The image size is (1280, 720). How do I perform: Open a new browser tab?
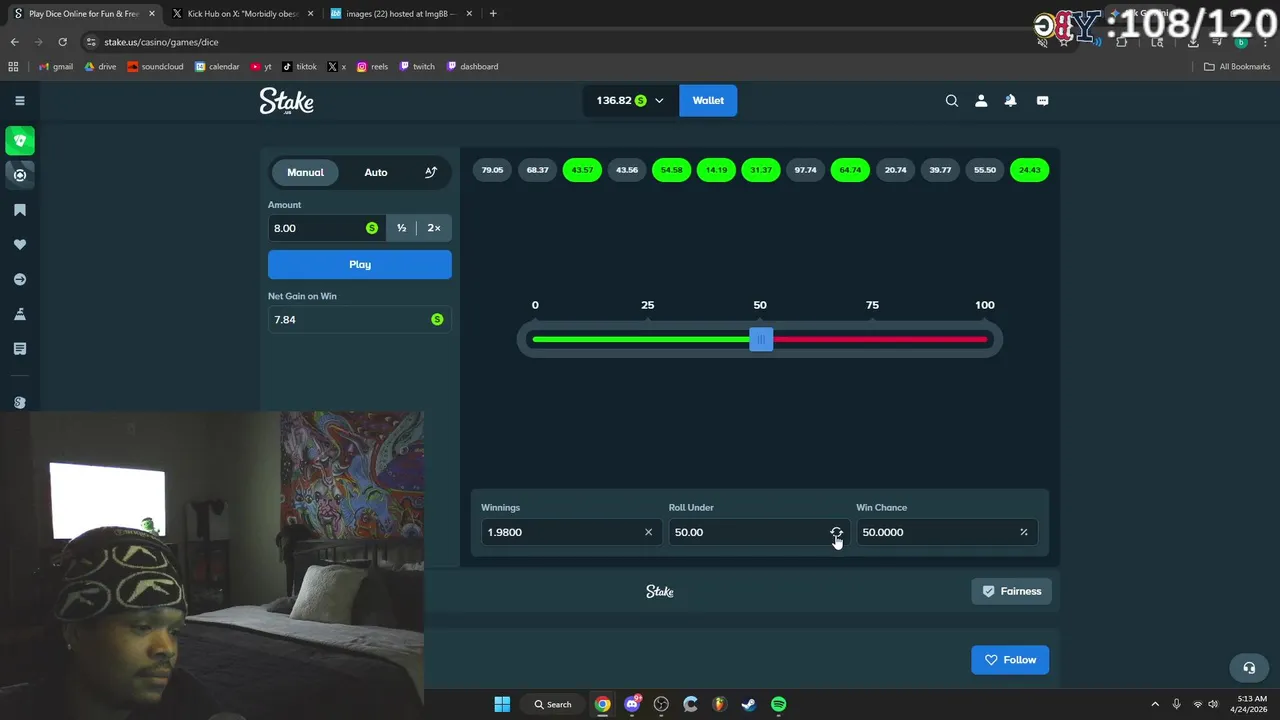point(493,14)
